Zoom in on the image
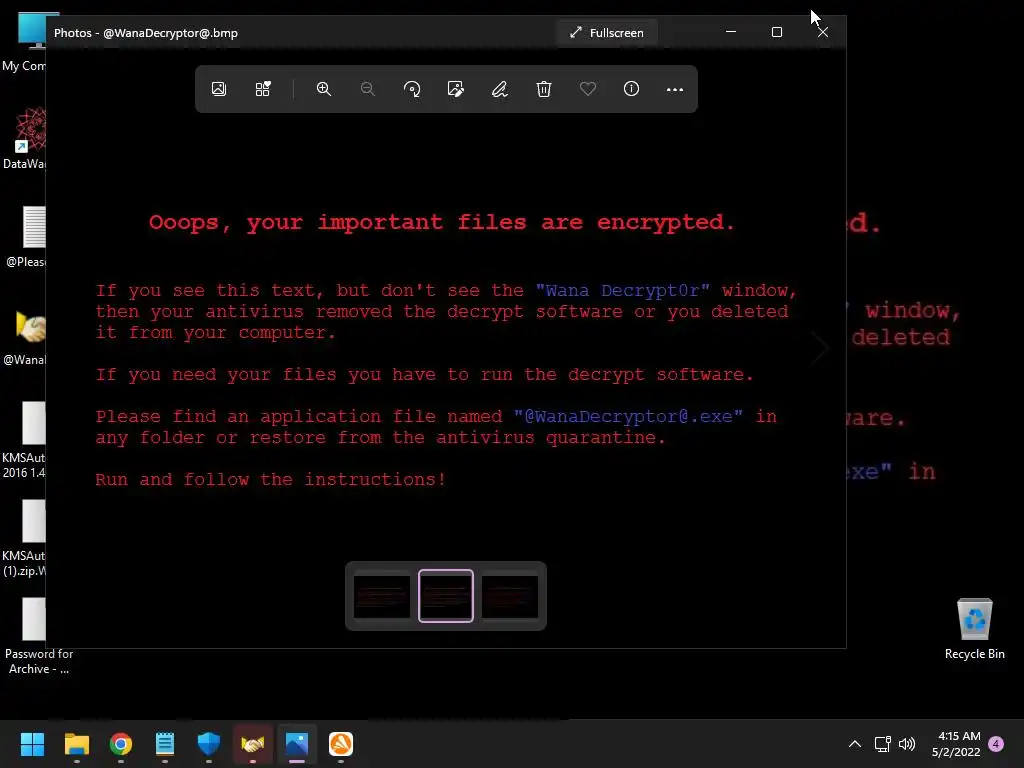This screenshot has width=1024, height=768. click(324, 89)
